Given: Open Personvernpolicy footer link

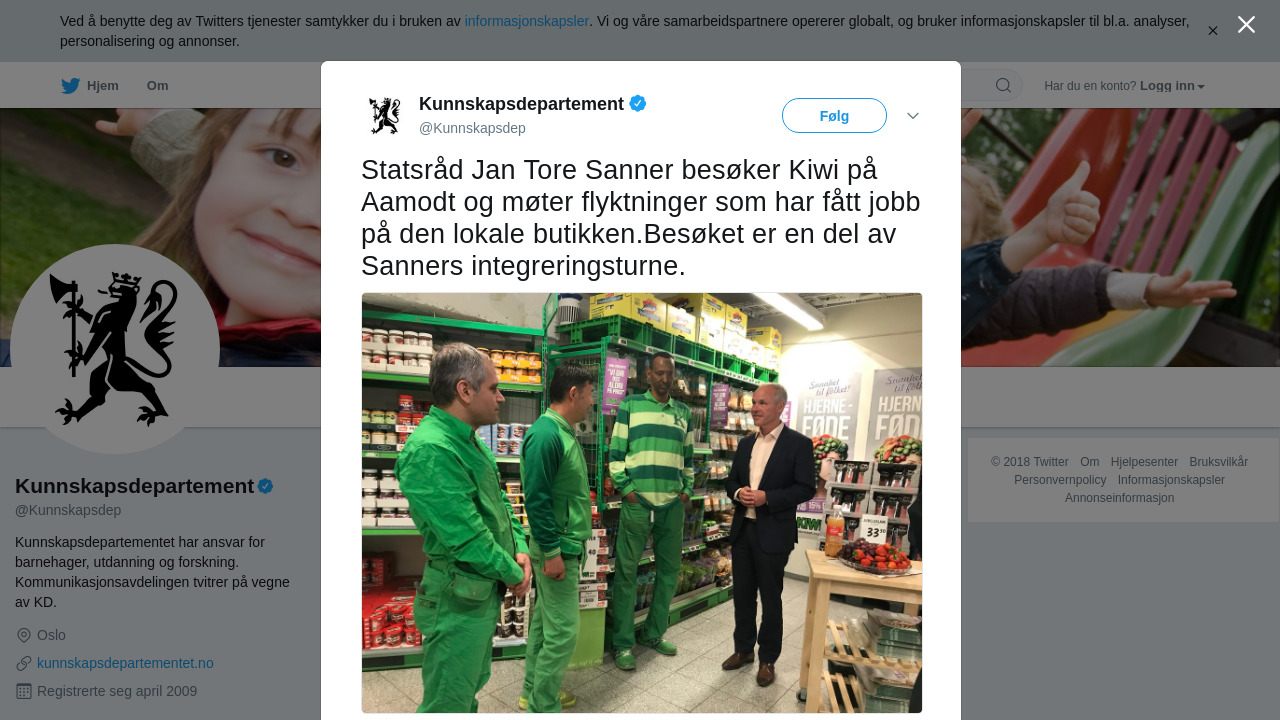Looking at the screenshot, I should pos(1060,480).
